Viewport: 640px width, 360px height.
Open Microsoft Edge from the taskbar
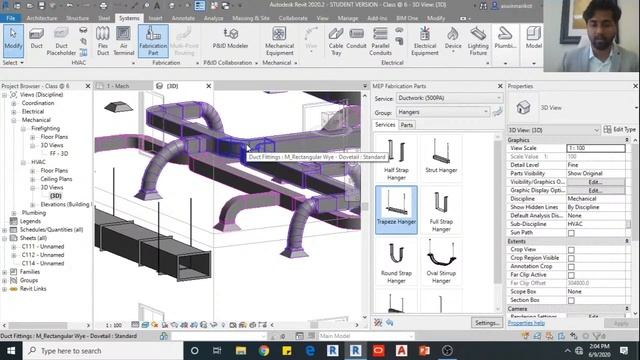click(x=310, y=351)
